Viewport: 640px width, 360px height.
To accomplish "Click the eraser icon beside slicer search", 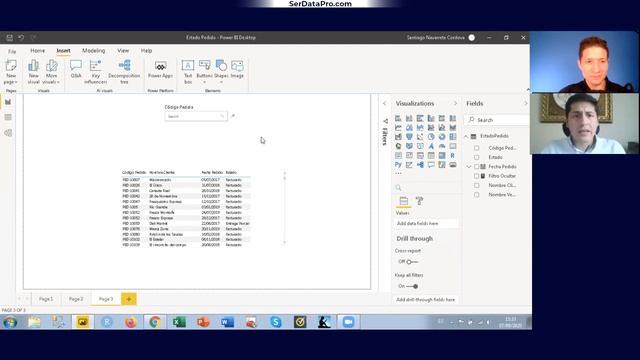I will point(233,116).
